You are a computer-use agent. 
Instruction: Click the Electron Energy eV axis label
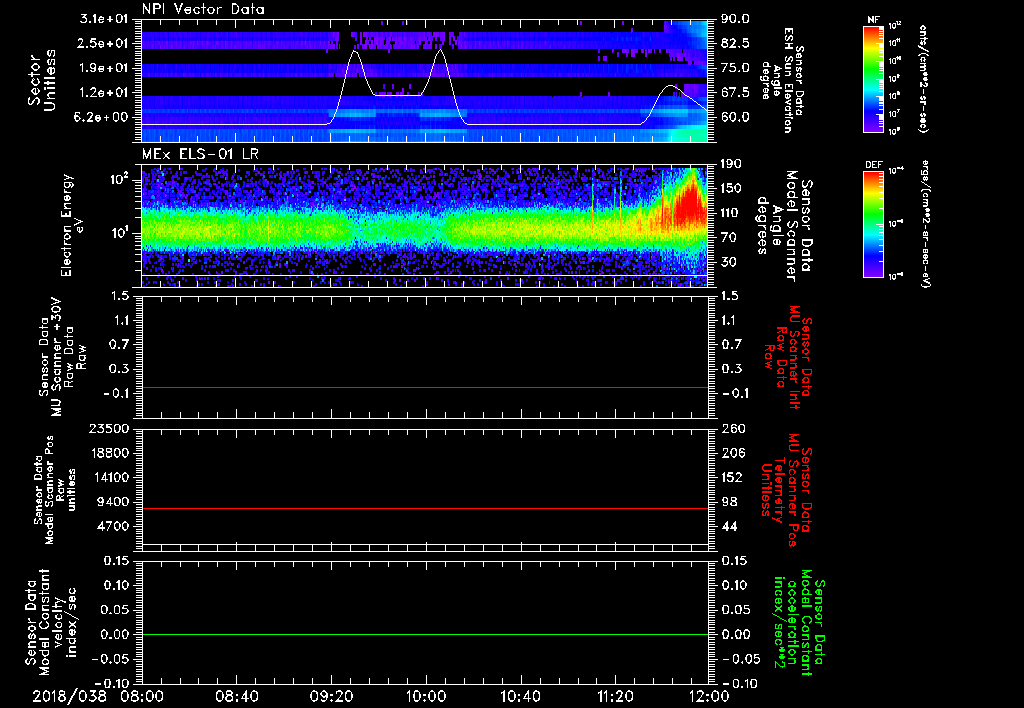[x=67, y=225]
